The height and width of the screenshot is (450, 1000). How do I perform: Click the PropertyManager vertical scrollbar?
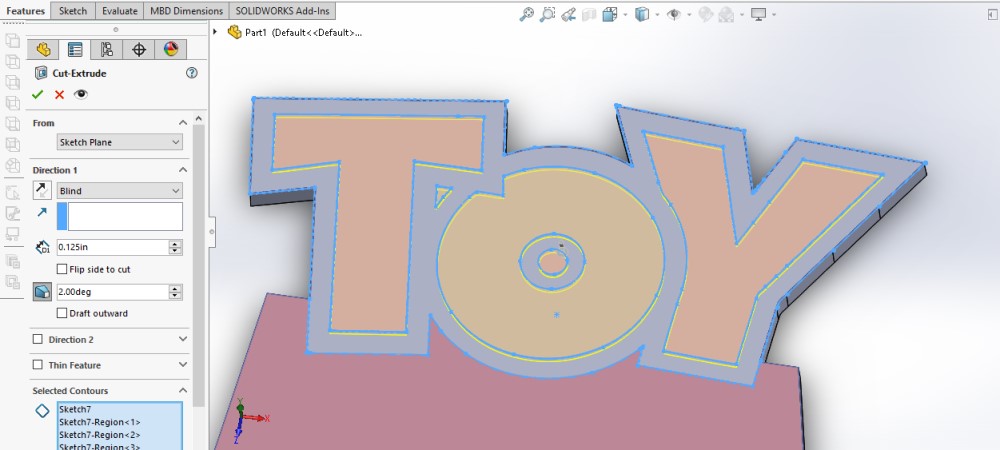click(x=198, y=265)
